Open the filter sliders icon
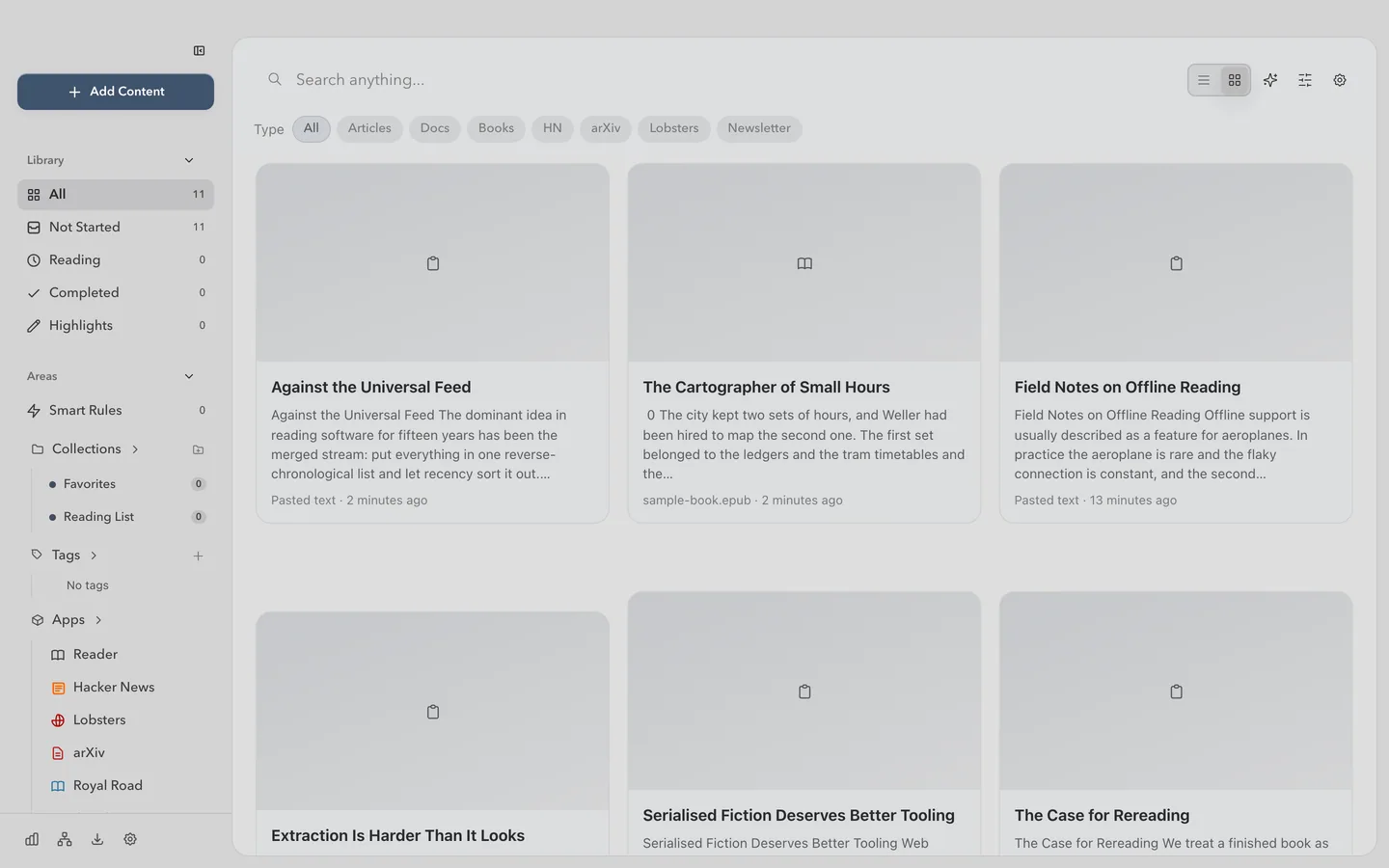The image size is (1389, 868). point(1305,80)
